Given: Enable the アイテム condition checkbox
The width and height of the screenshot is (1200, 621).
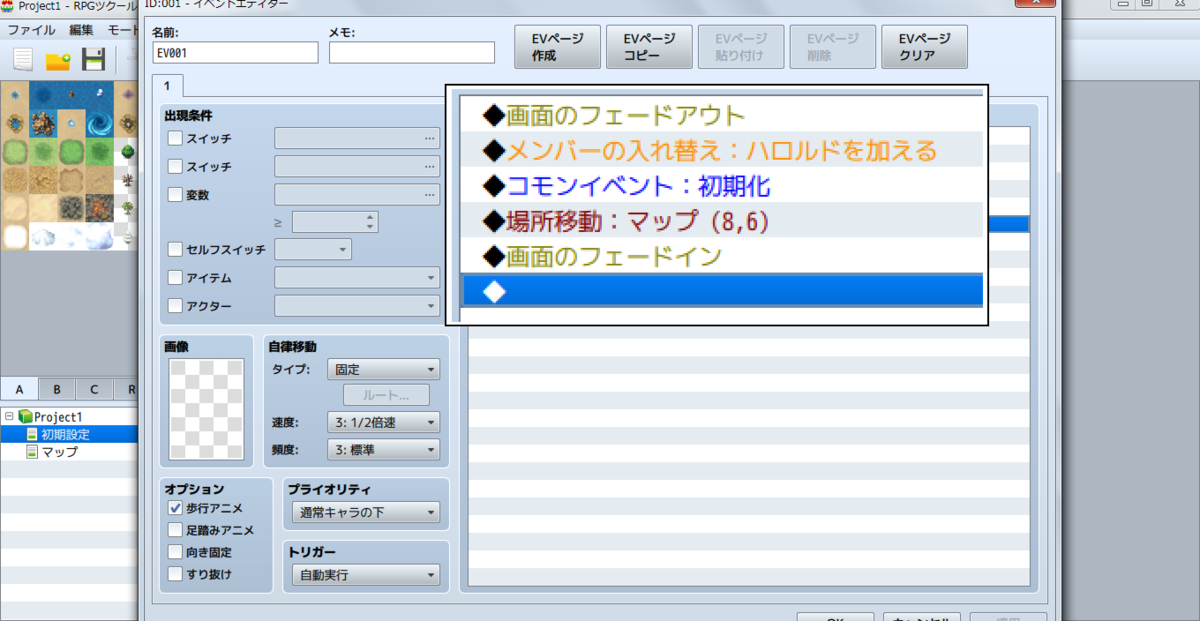Looking at the screenshot, I should pos(176,277).
